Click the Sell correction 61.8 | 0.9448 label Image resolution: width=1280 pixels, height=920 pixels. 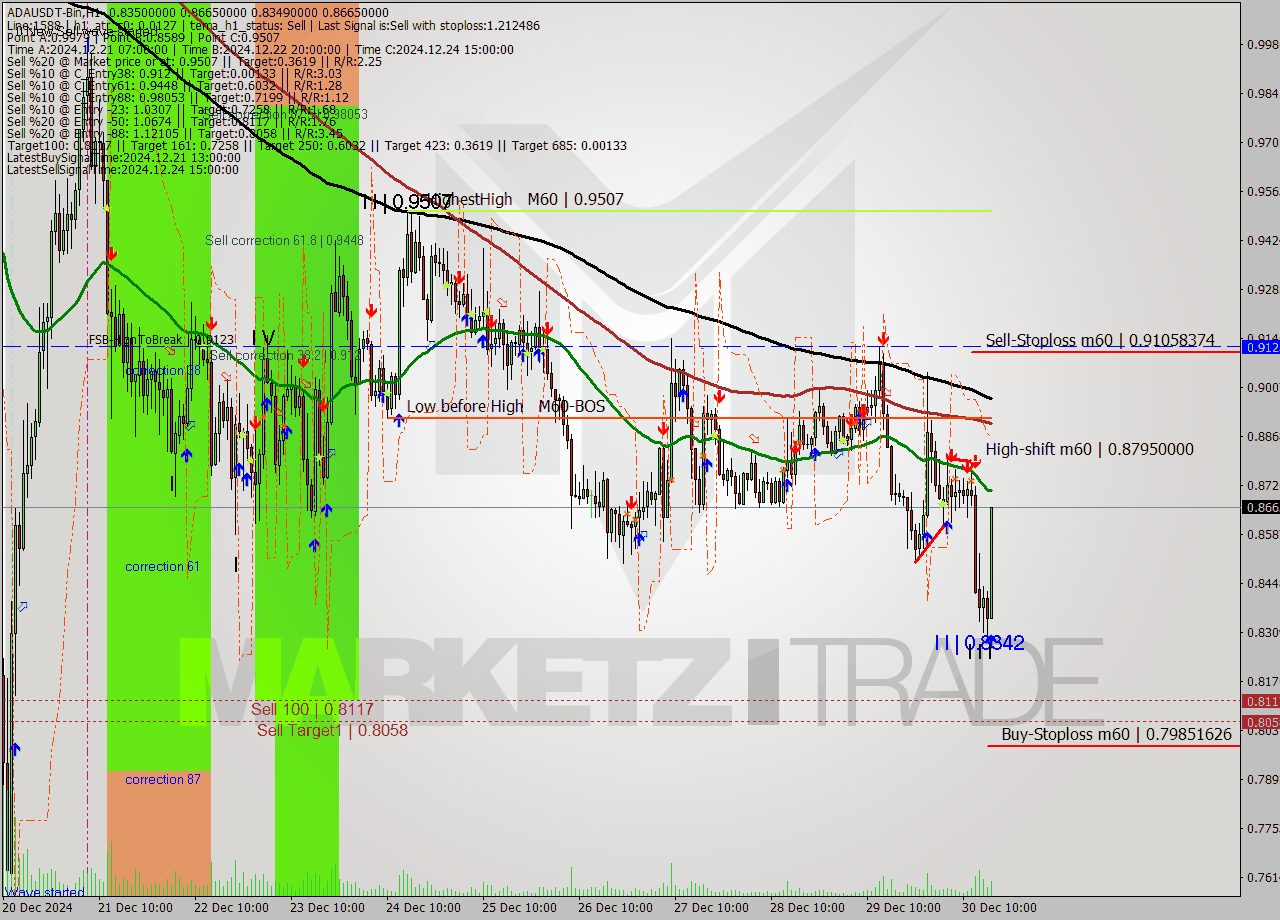[284, 240]
